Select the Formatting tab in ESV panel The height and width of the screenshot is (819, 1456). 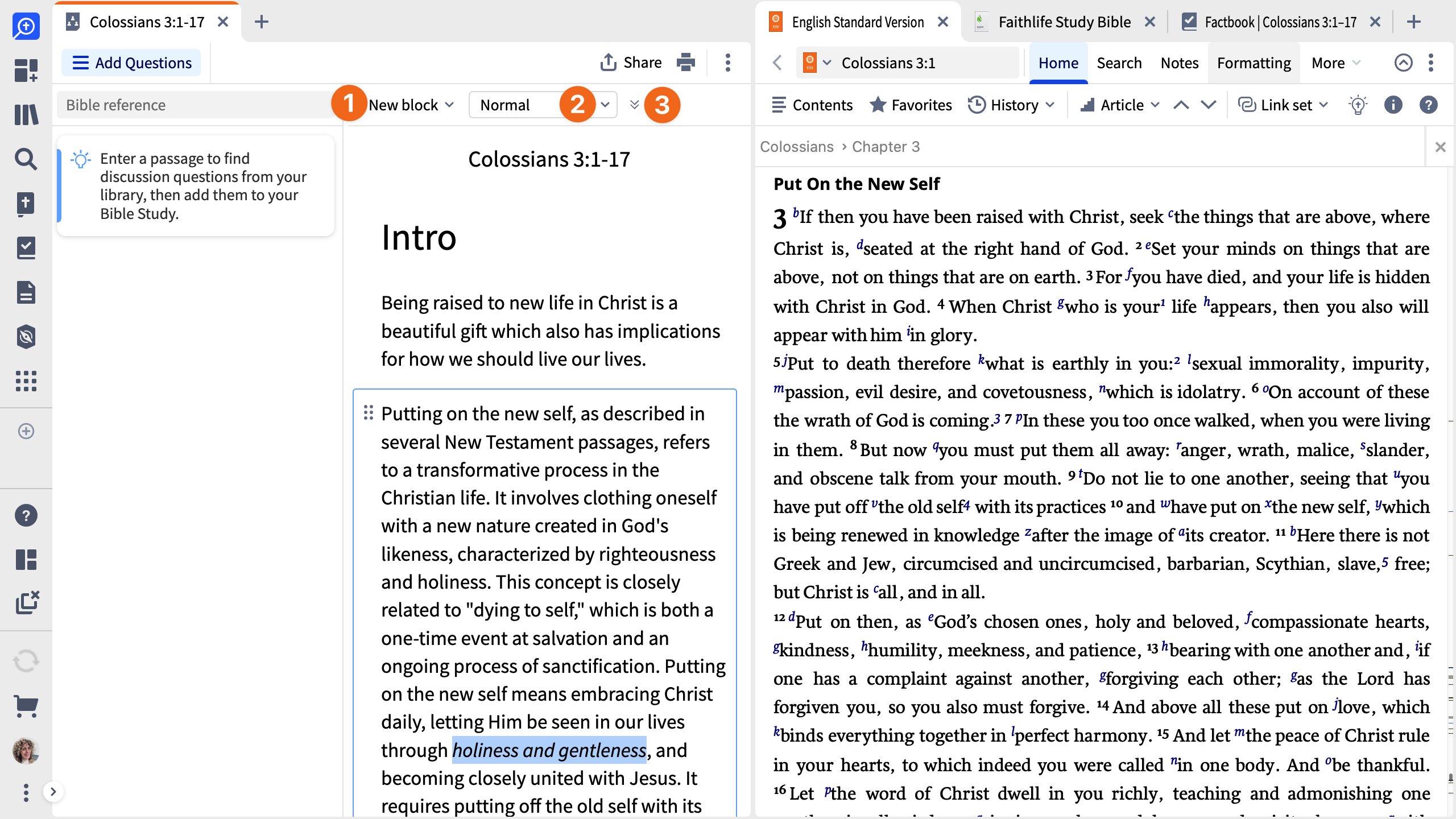pos(1254,63)
